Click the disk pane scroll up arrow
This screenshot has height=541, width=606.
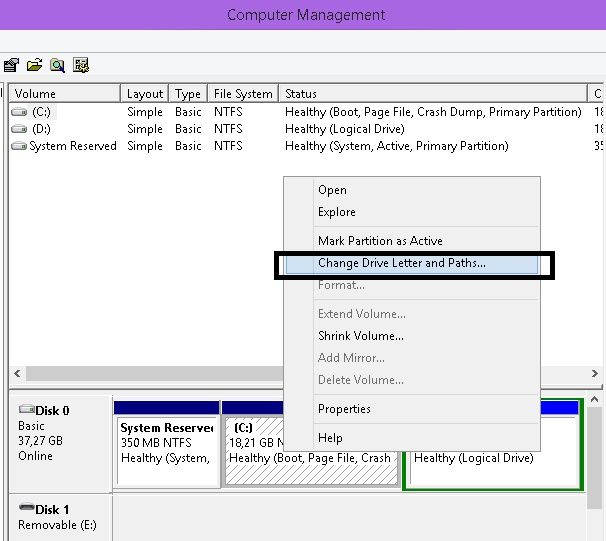pos(594,400)
